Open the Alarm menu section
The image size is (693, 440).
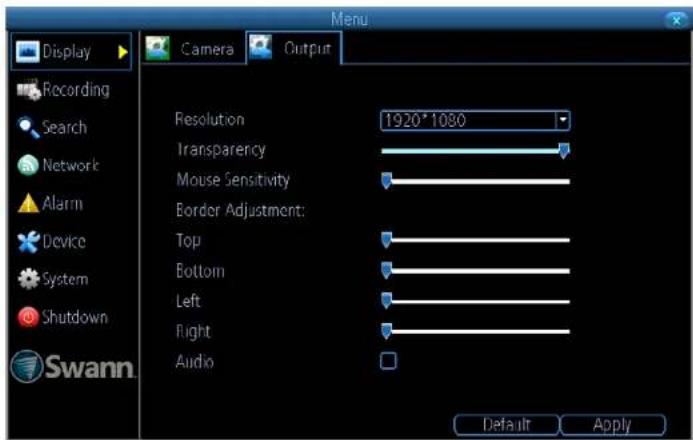(50, 203)
